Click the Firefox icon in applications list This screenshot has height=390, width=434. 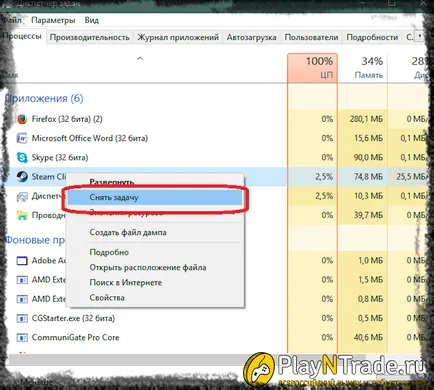click(x=22, y=119)
